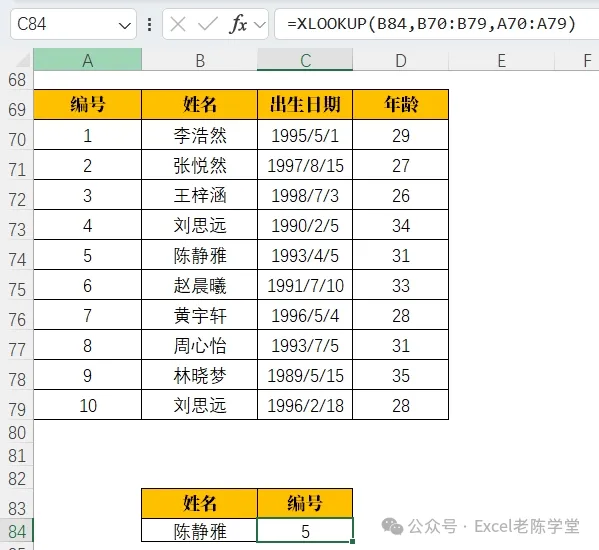Select all cells via corner triangle
Viewport: 599px width, 550px height.
click(x=22, y=61)
